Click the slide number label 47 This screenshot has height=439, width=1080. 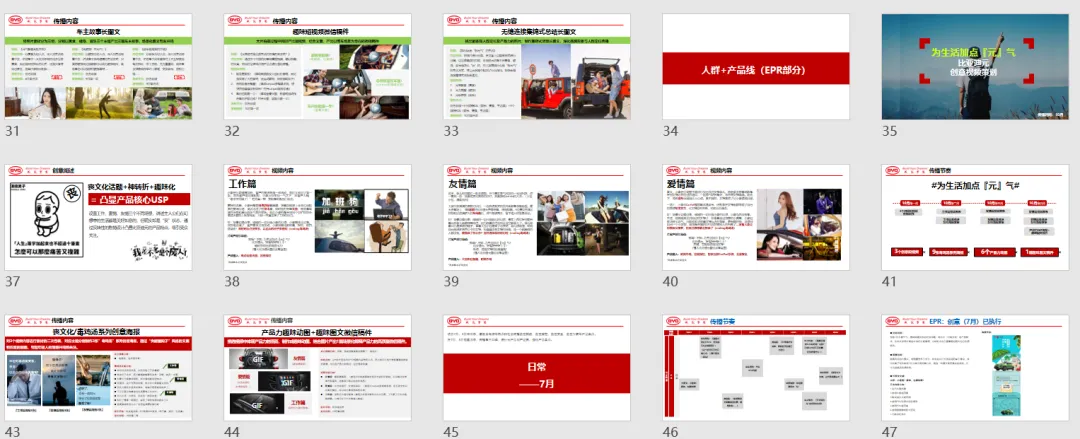point(890,431)
